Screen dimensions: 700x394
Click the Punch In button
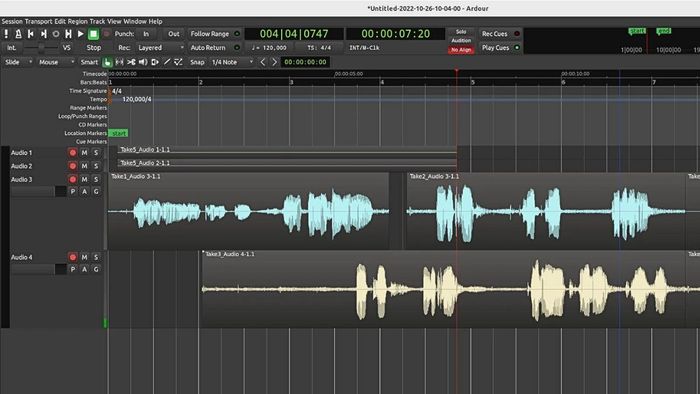pyautogui.click(x=146, y=34)
